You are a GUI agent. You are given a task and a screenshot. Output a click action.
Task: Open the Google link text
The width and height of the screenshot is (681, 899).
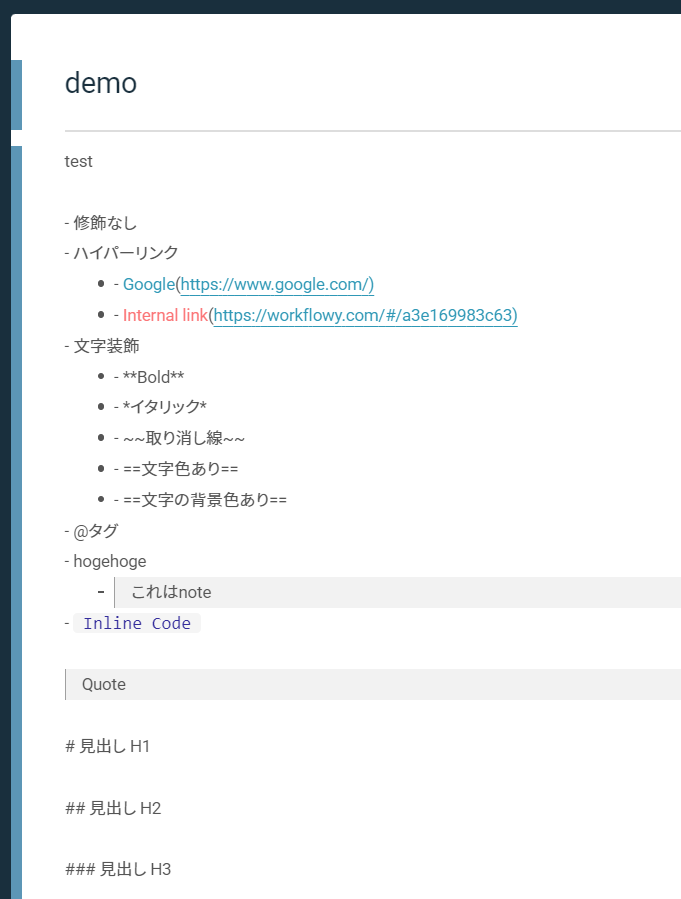149,284
